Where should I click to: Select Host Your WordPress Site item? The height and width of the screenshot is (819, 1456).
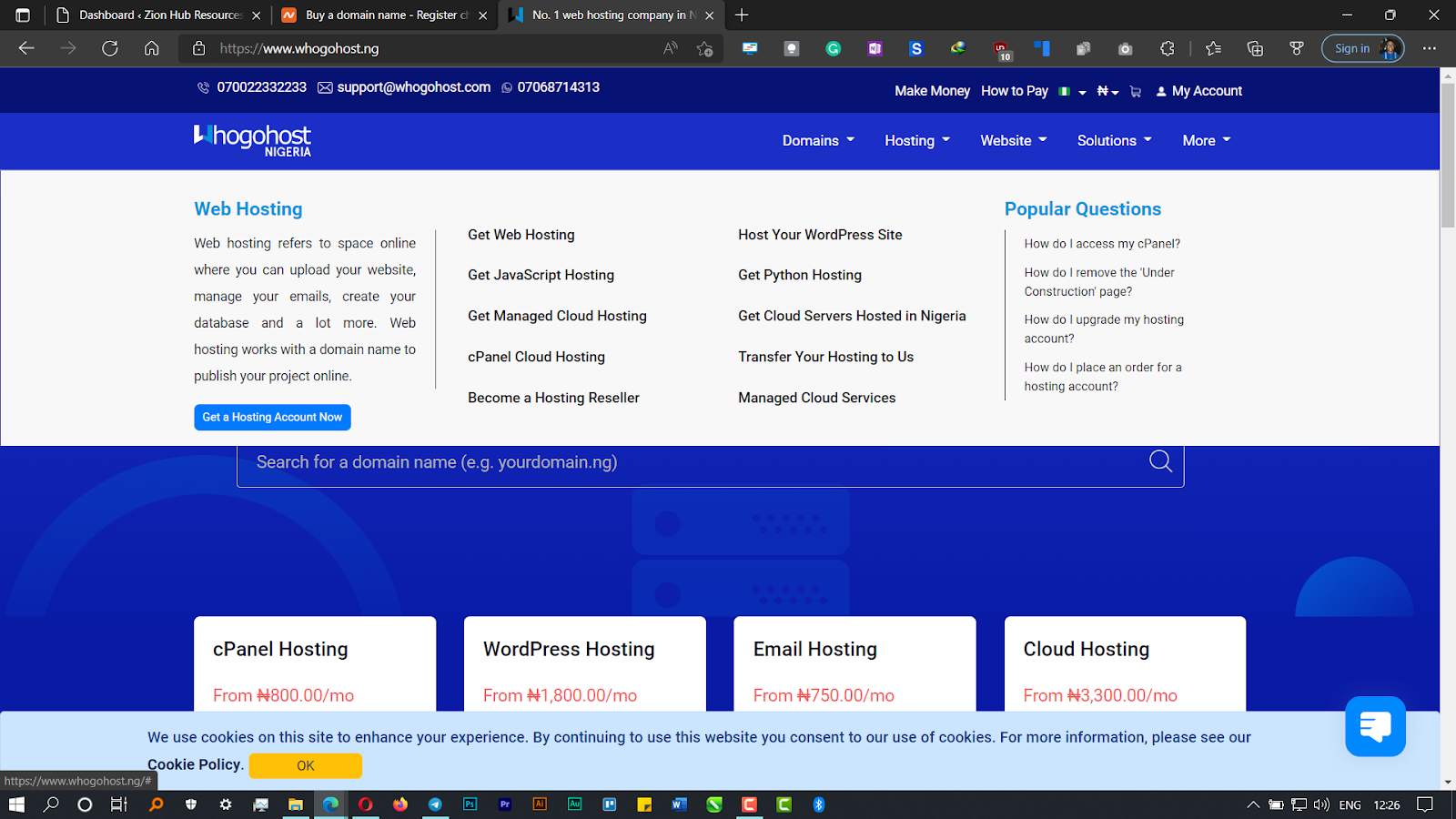pos(820,235)
